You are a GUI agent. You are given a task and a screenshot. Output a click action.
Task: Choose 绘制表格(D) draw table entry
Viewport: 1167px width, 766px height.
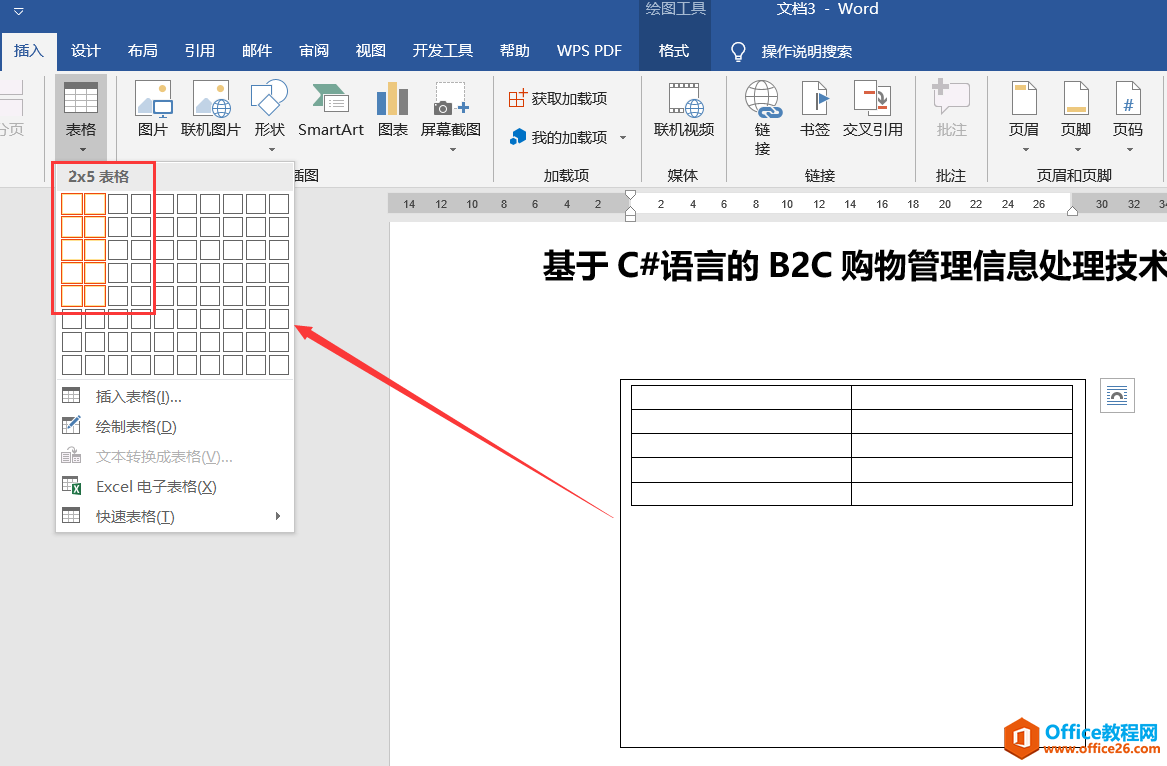pos(175,427)
